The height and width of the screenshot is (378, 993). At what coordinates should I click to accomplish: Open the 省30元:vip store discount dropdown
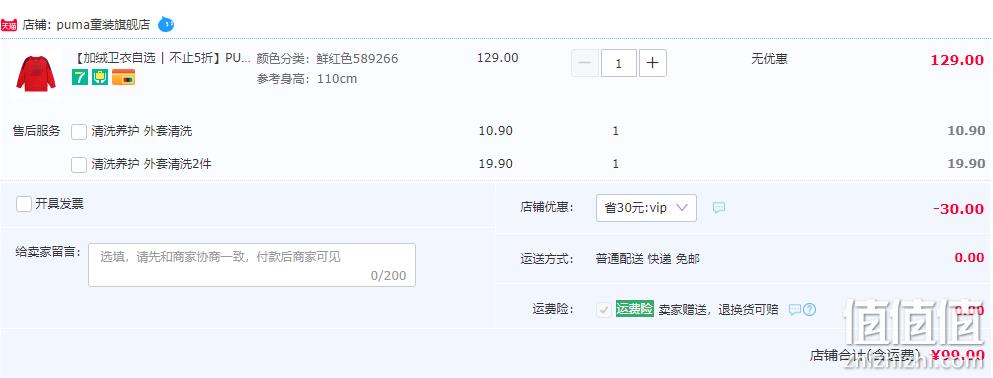click(646, 208)
